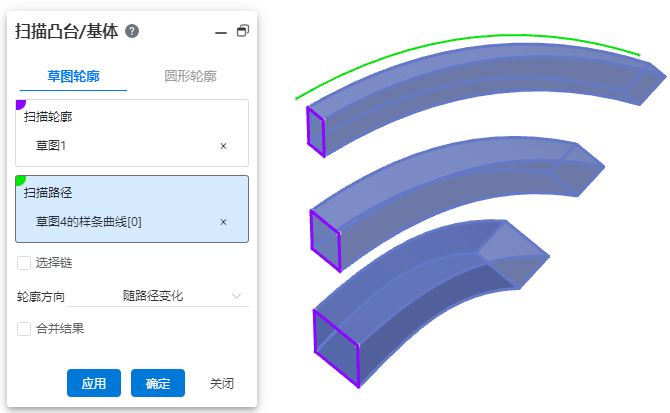The height and width of the screenshot is (413, 670).
Task: Switch to the 草图轮廓 tab
Action: click(x=73, y=76)
